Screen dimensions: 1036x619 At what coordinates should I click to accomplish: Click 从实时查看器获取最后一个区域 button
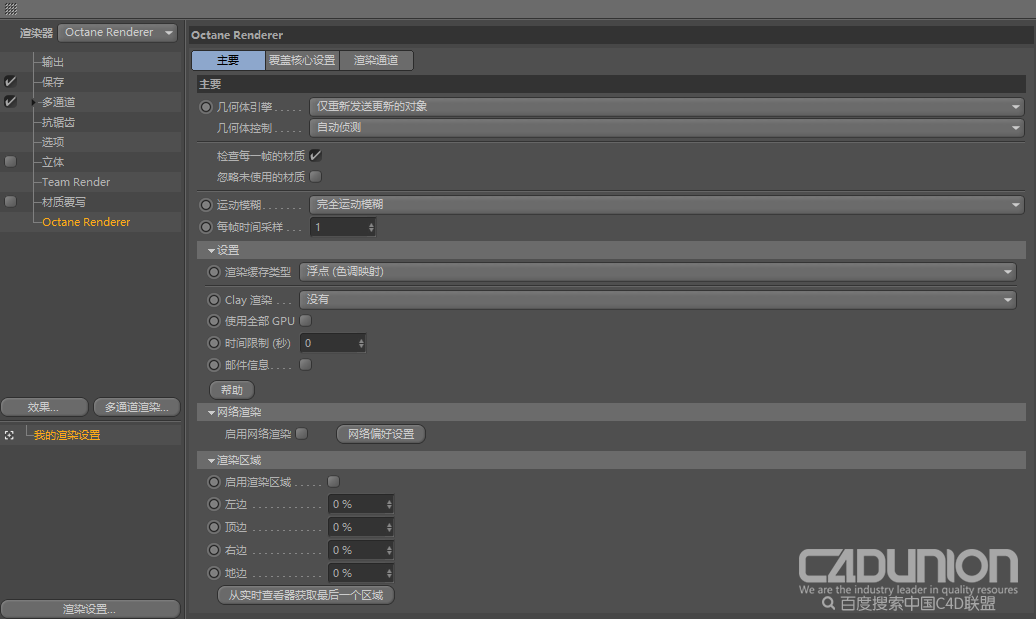click(x=306, y=595)
